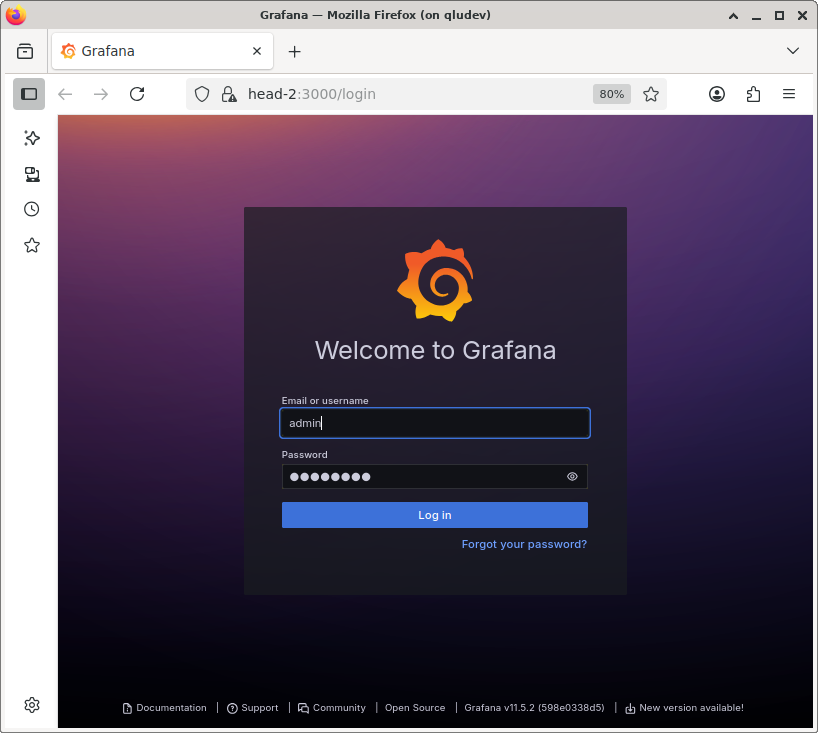Screen dimensions: 818x733
Task: Open bookmarks via the star sidebar icon
Action: [31, 245]
